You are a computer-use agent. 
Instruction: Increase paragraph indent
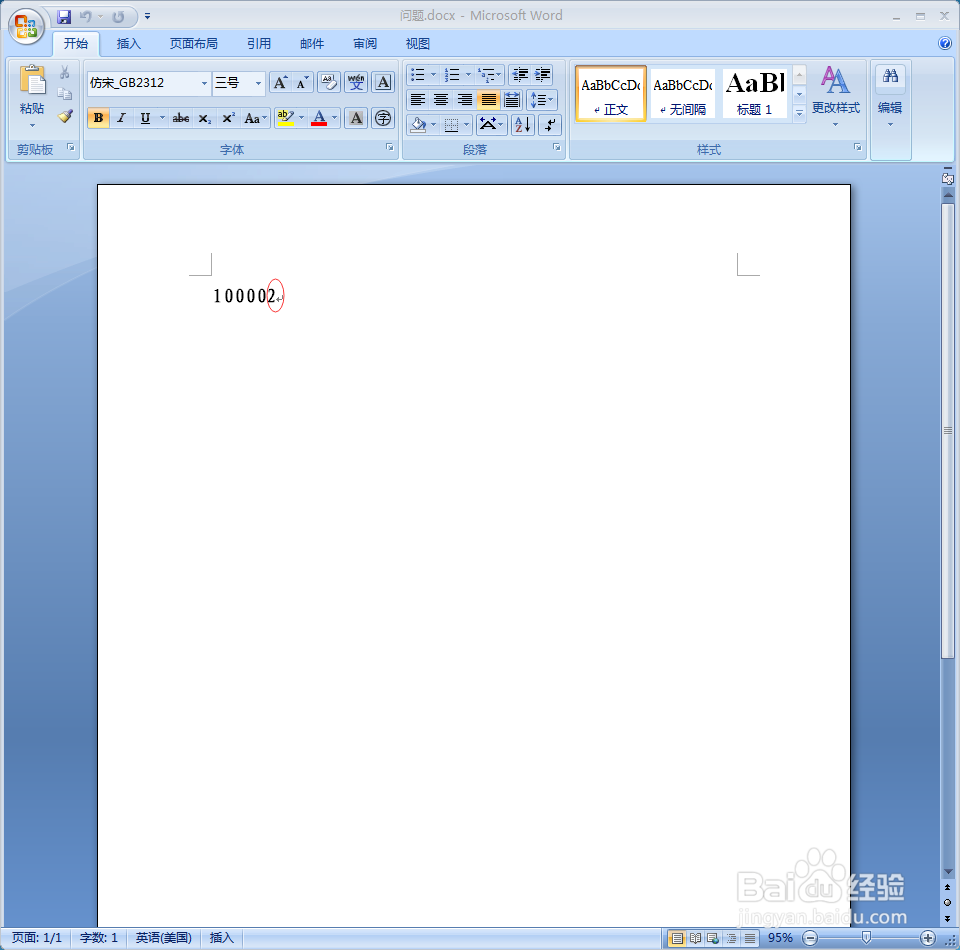(x=542, y=75)
